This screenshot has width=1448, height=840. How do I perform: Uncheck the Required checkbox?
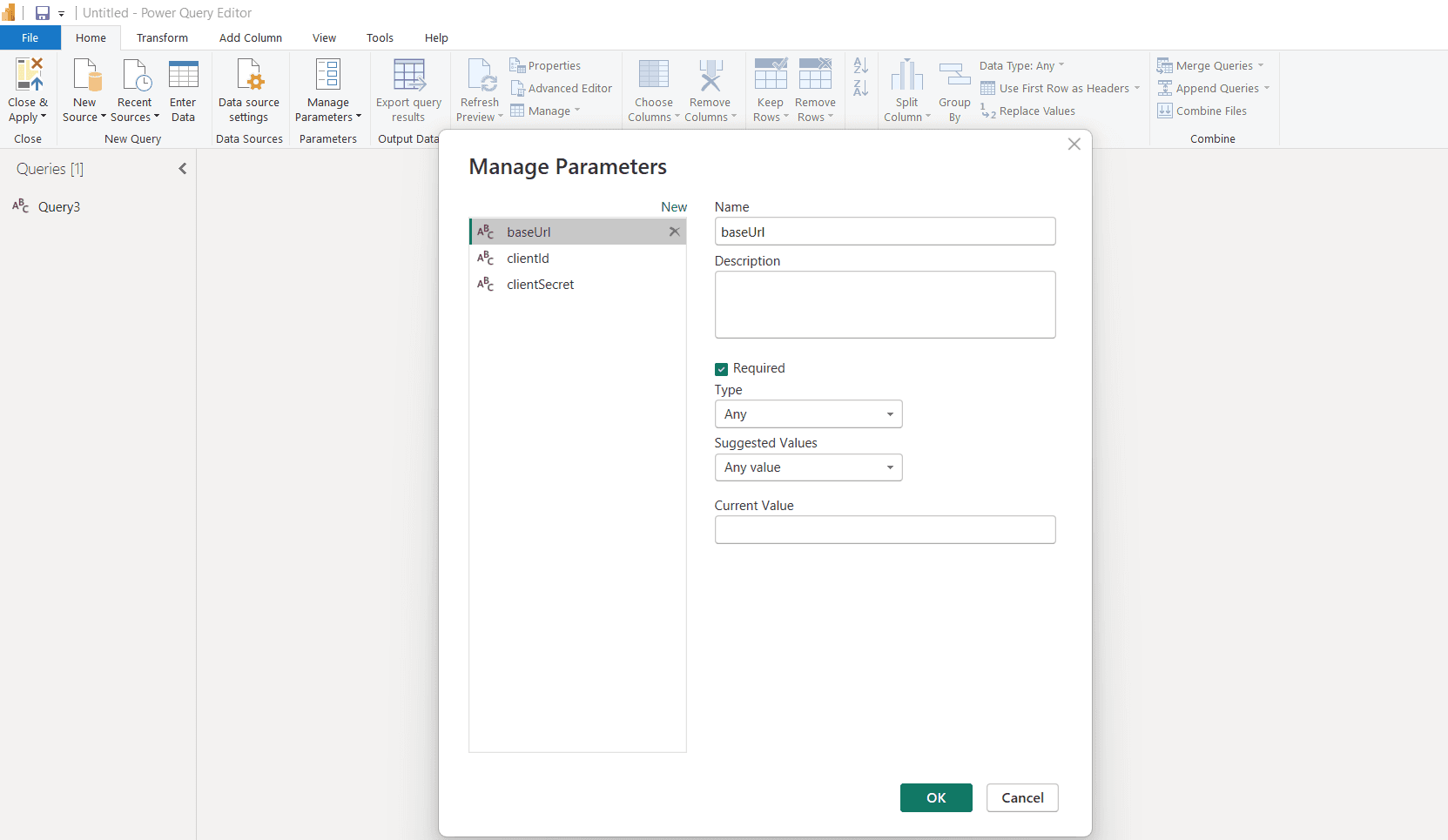721,369
